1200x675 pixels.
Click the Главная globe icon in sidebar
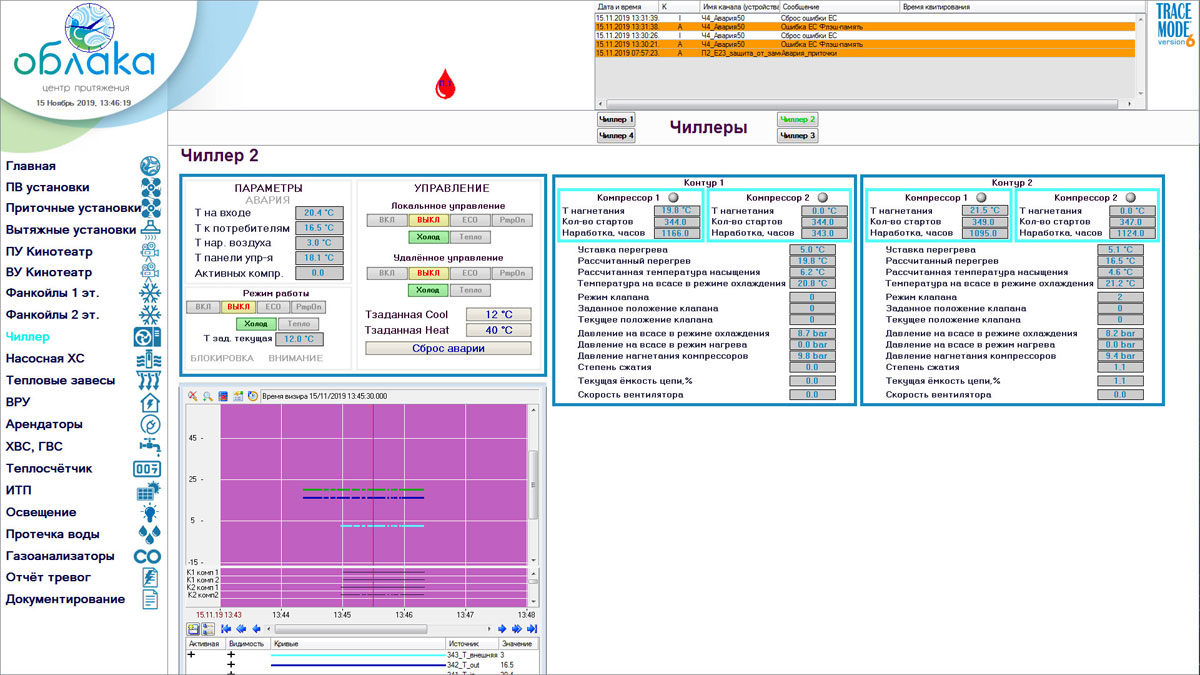pos(149,166)
